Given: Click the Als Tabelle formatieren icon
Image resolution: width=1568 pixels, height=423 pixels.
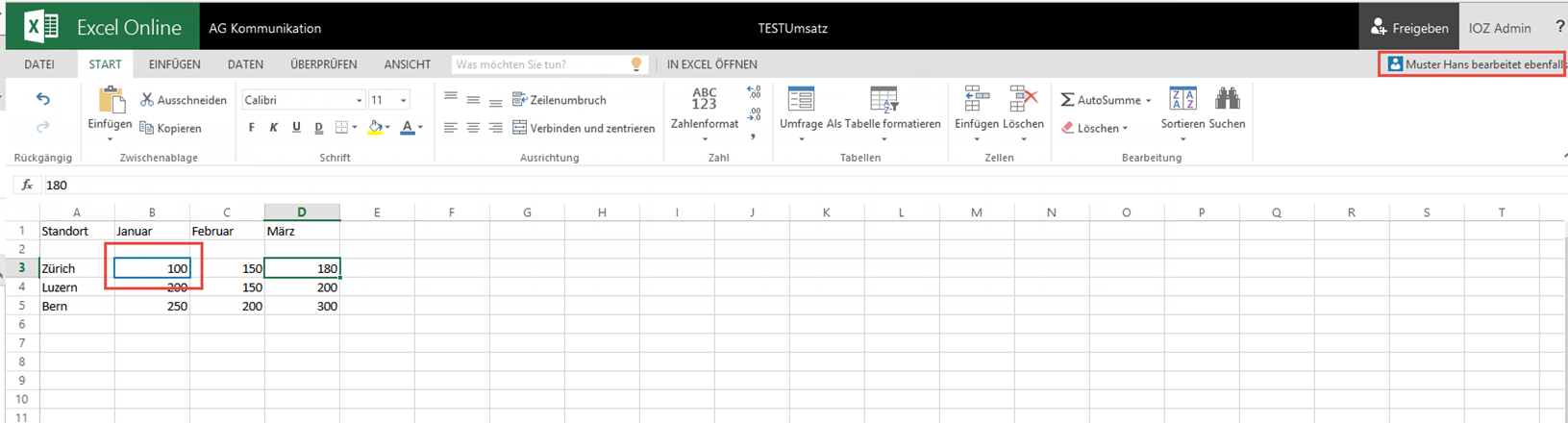Looking at the screenshot, I should 884,100.
